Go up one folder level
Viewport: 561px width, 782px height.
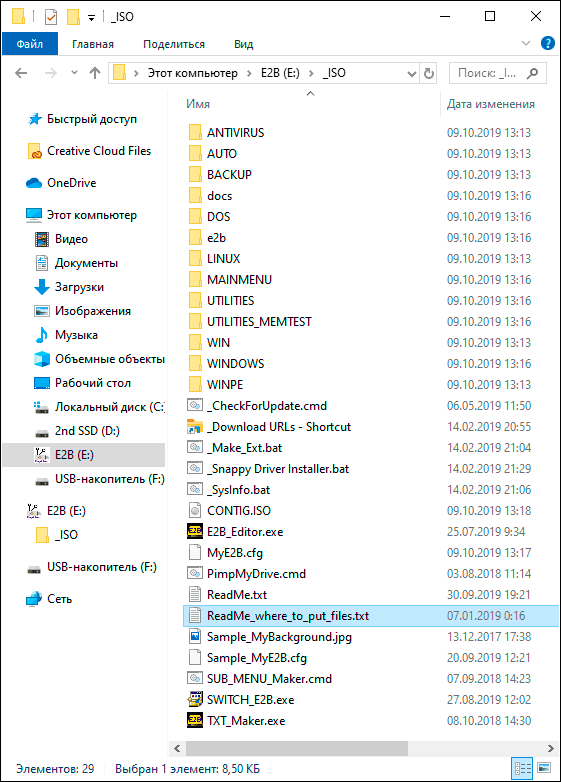coord(95,73)
